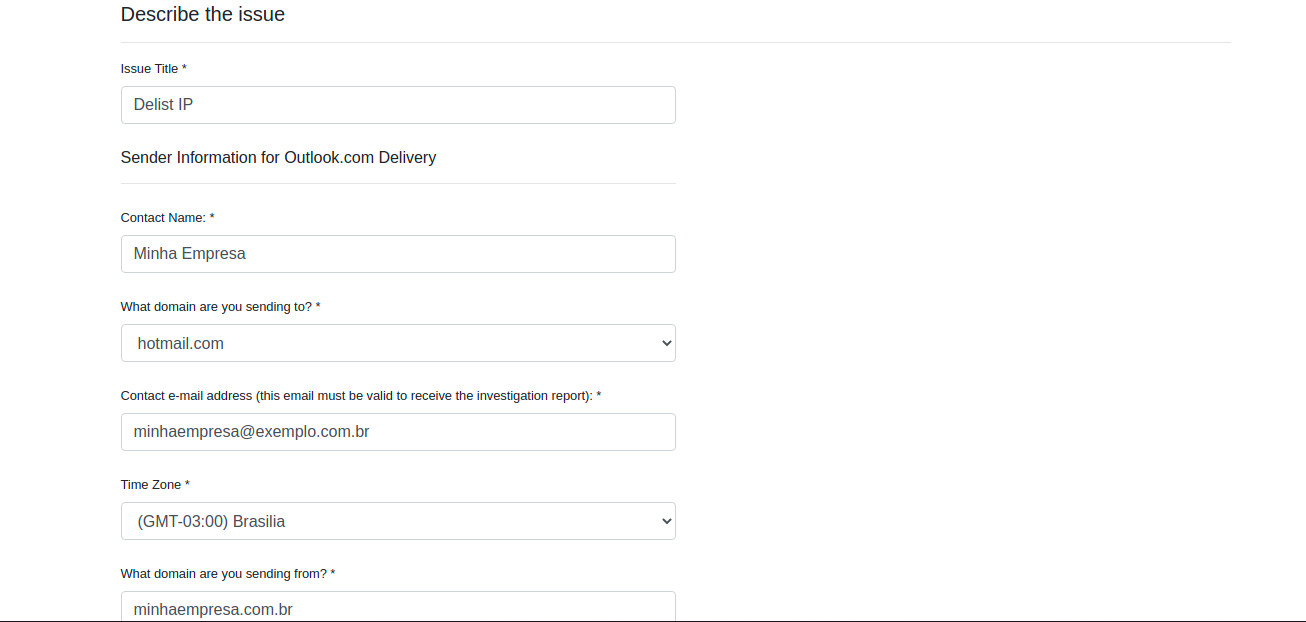Image resolution: width=1306 pixels, height=622 pixels.
Task: Click the Time Zone label
Action: click(x=155, y=485)
